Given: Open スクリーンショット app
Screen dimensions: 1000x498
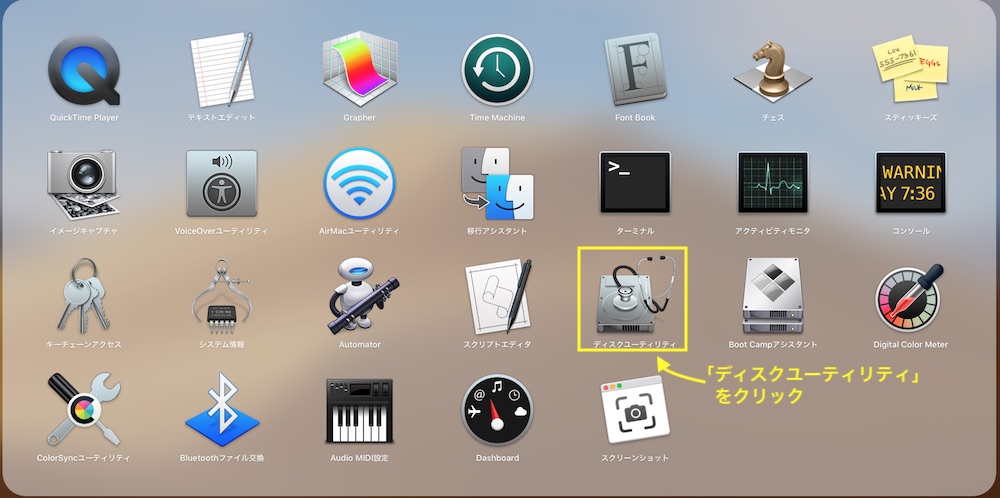Looking at the screenshot, I should [x=635, y=410].
